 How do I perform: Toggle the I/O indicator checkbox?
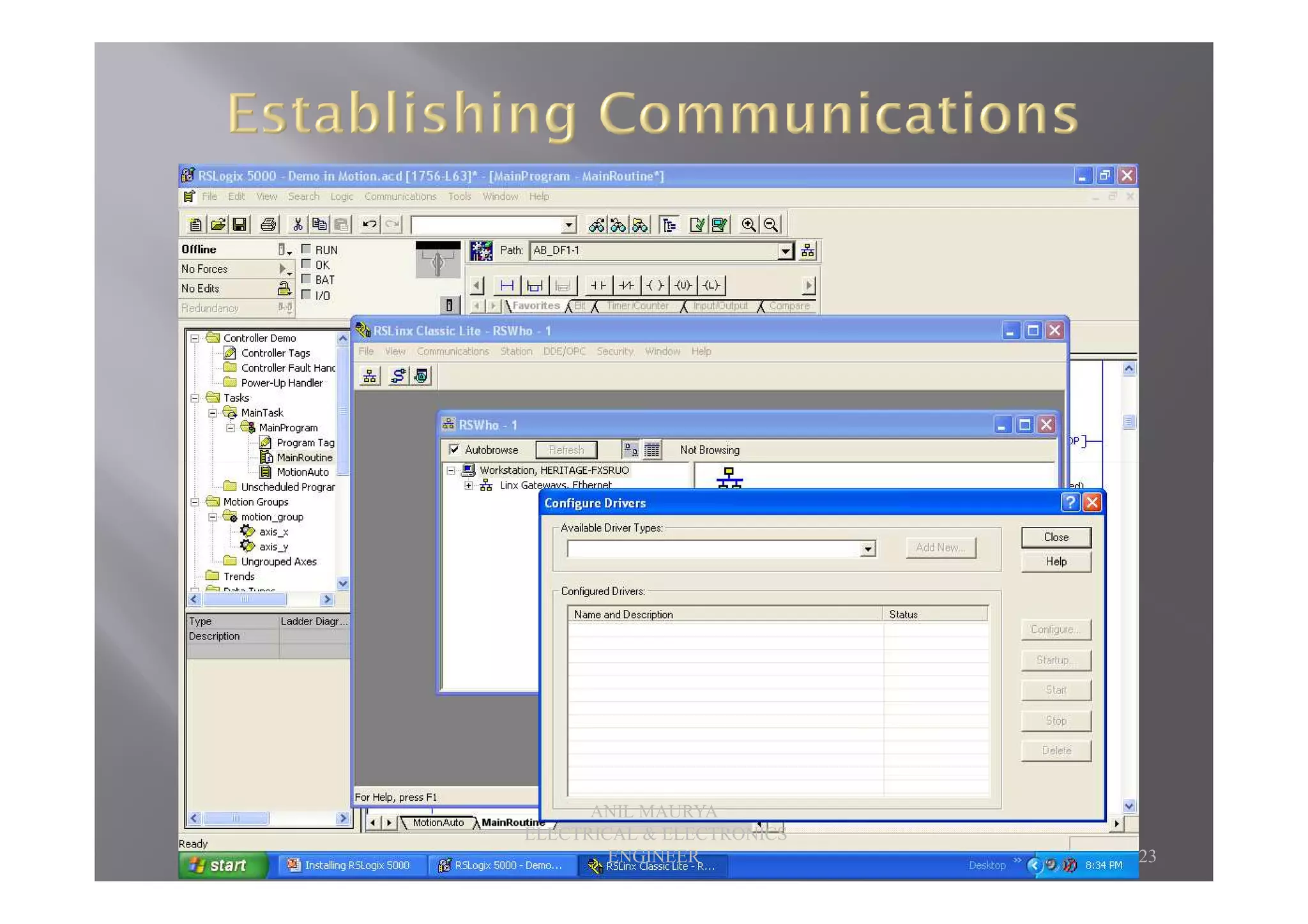pyautogui.click(x=306, y=295)
